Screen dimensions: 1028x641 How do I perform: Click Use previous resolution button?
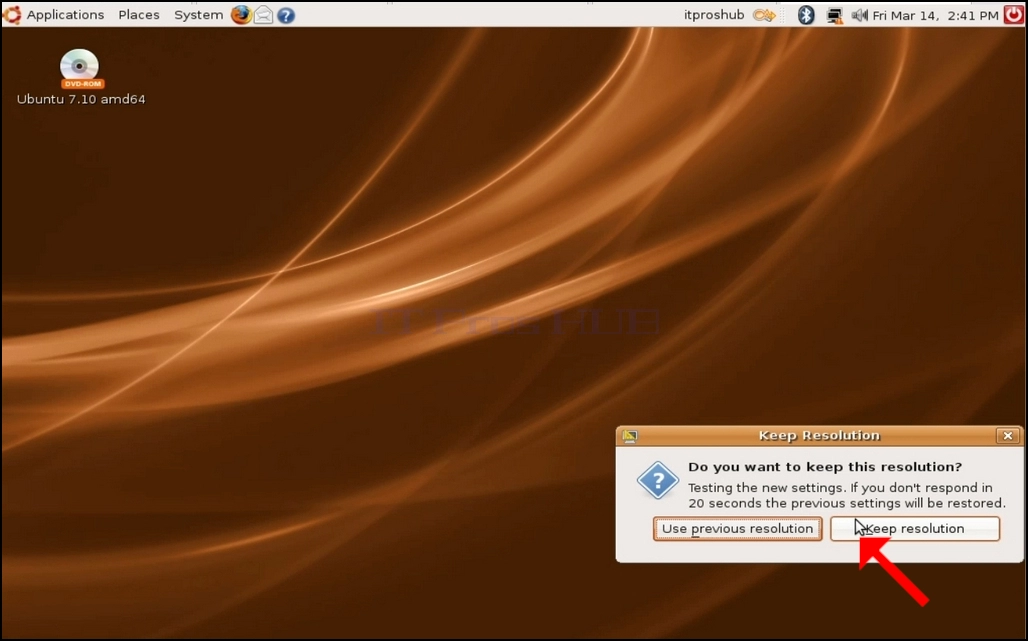click(x=738, y=529)
